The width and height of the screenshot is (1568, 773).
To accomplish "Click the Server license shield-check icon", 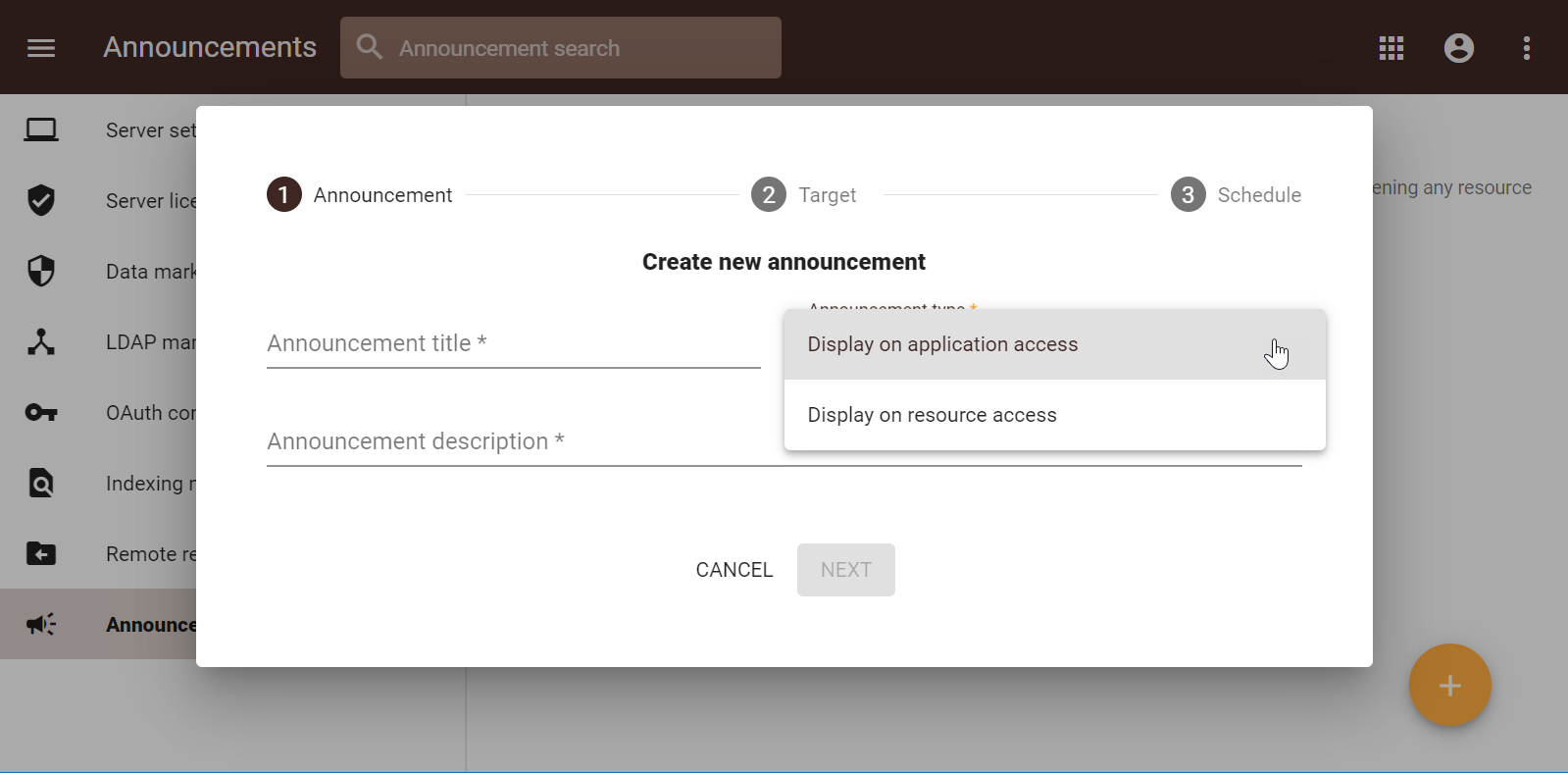I will 41,200.
